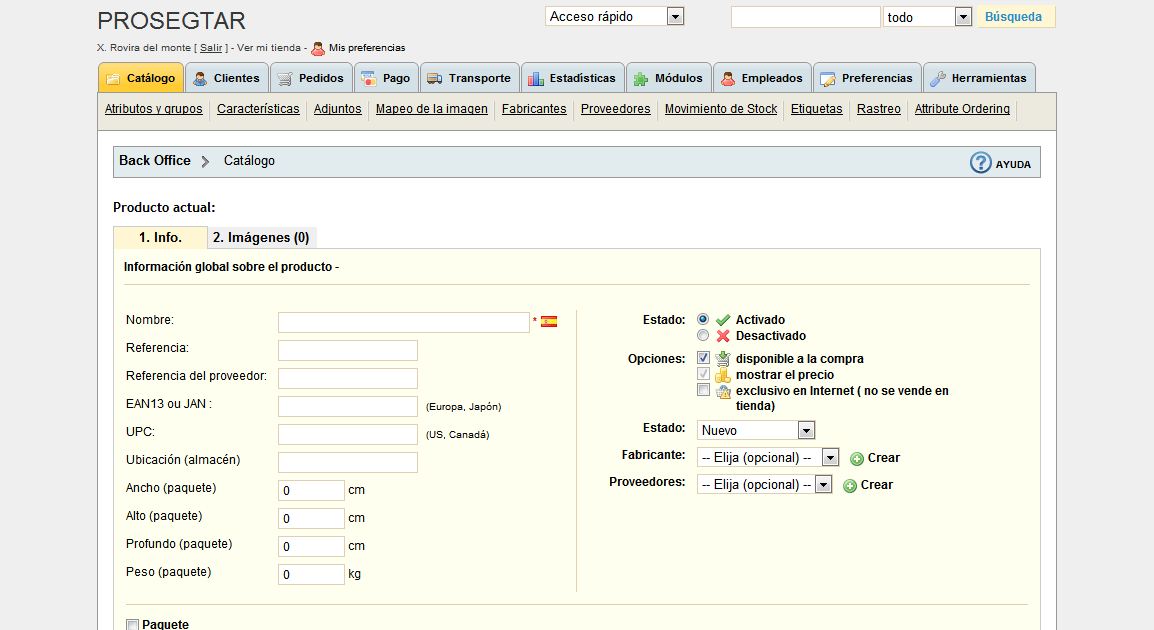Viewport: 1154px width, 630px height.
Task: Click the Spanish flag language icon
Action: click(x=549, y=322)
